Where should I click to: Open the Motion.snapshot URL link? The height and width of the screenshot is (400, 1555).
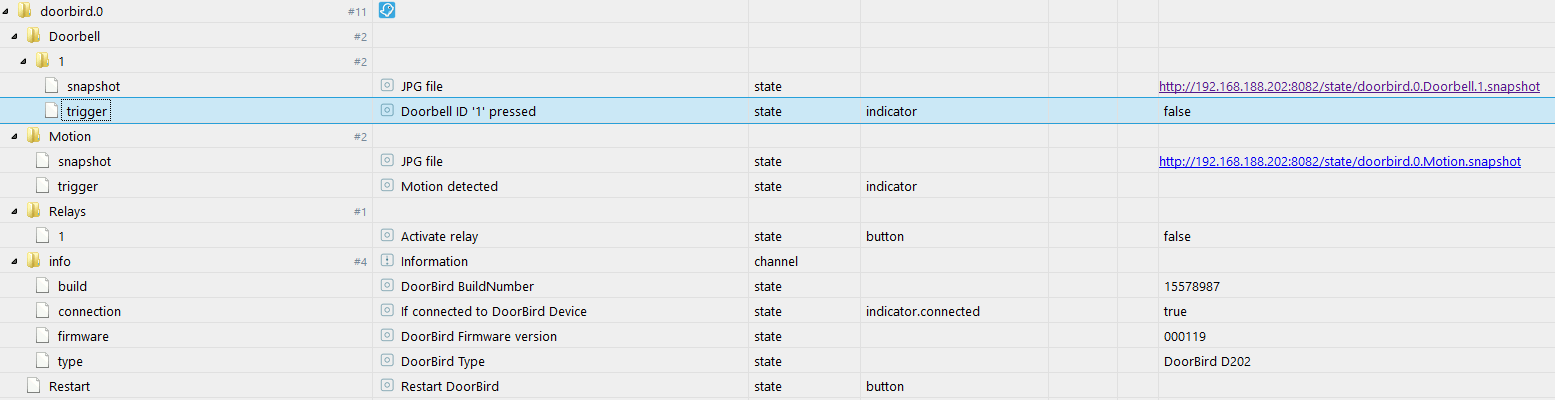(1340, 161)
